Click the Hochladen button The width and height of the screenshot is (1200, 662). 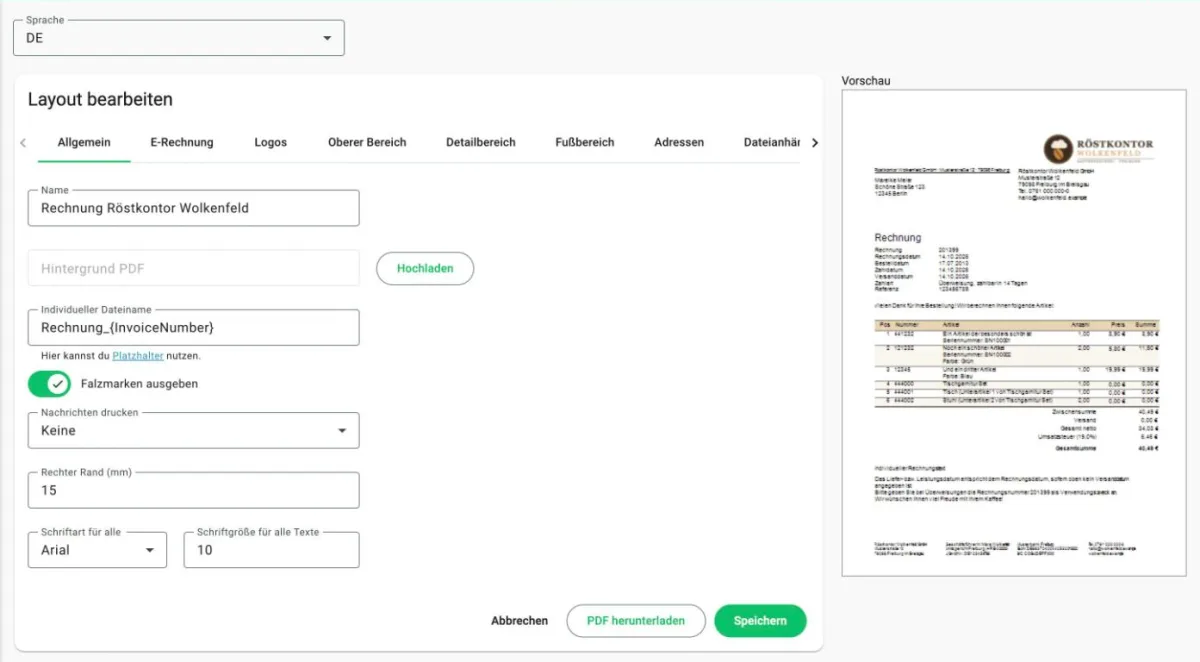pos(425,268)
